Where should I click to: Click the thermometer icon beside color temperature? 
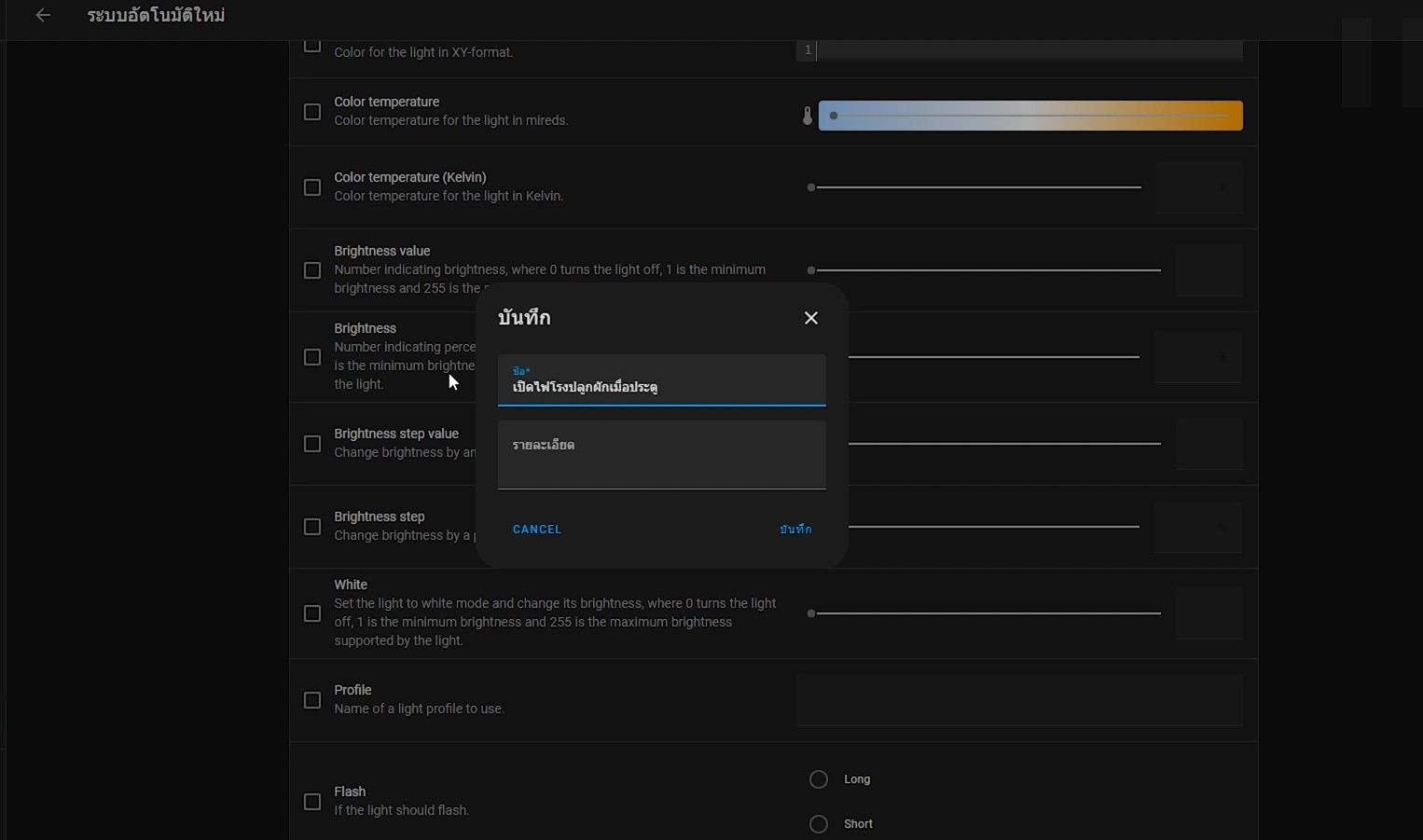pyautogui.click(x=807, y=116)
